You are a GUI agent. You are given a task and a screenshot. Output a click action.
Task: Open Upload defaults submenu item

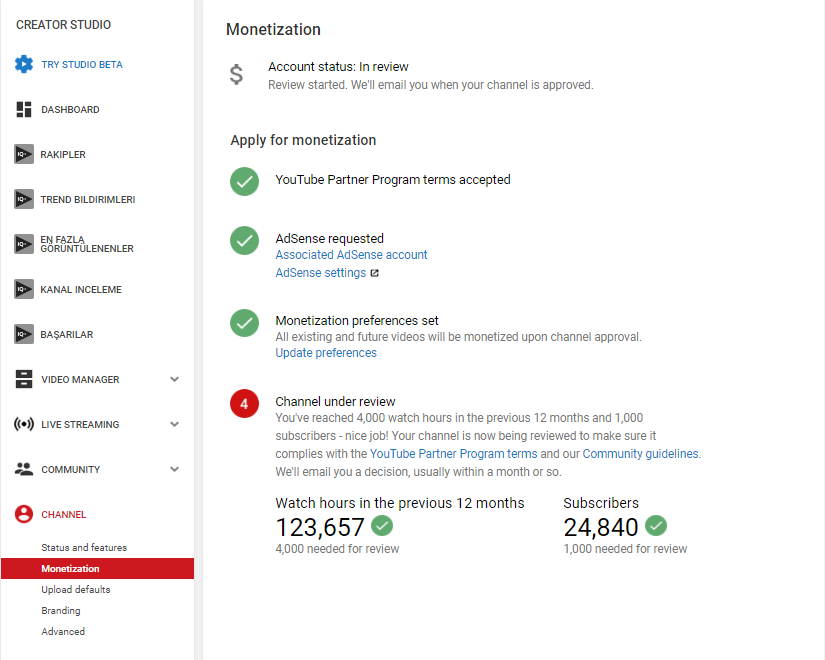[76, 589]
